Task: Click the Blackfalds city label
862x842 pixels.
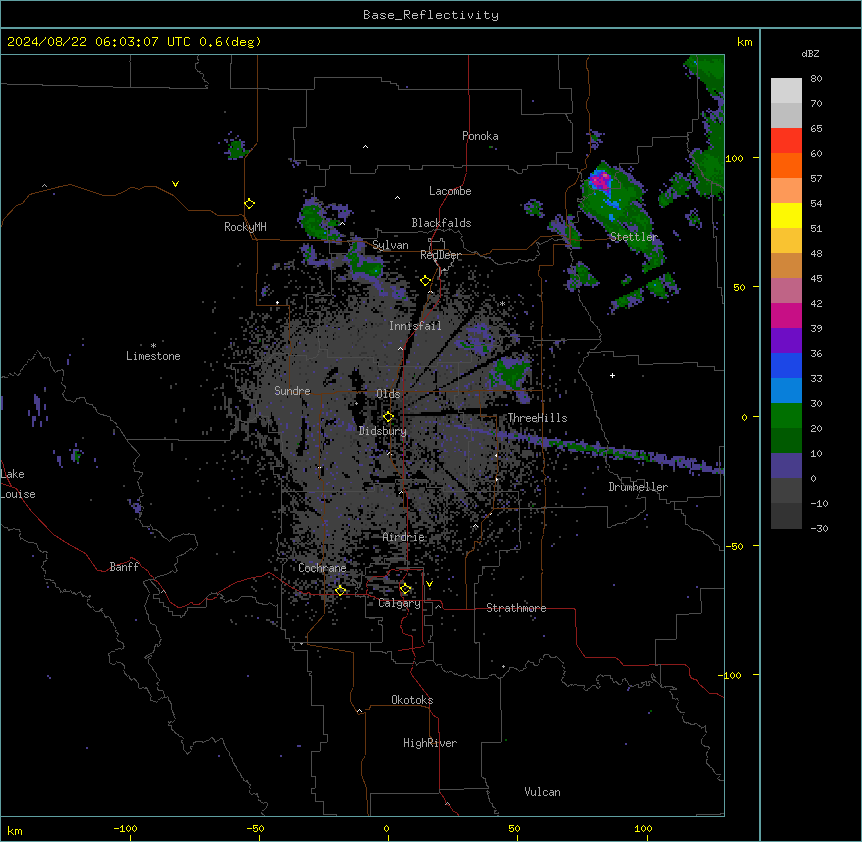Action: (441, 223)
